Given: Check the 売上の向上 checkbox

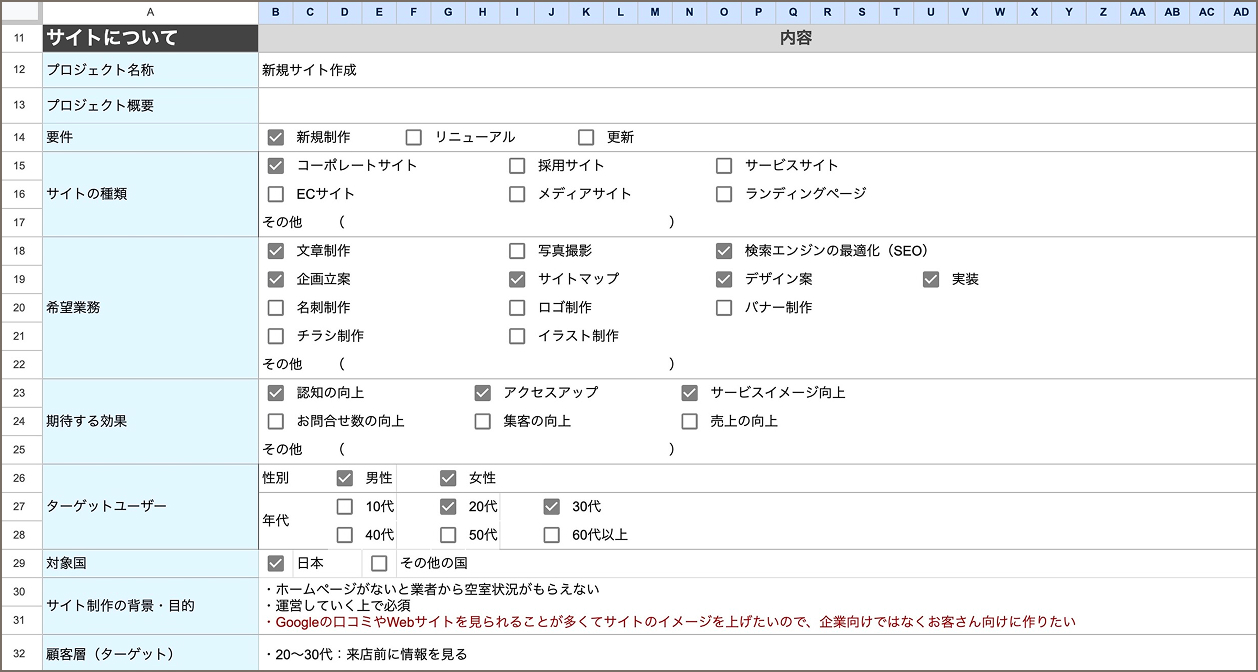Looking at the screenshot, I should (x=689, y=421).
